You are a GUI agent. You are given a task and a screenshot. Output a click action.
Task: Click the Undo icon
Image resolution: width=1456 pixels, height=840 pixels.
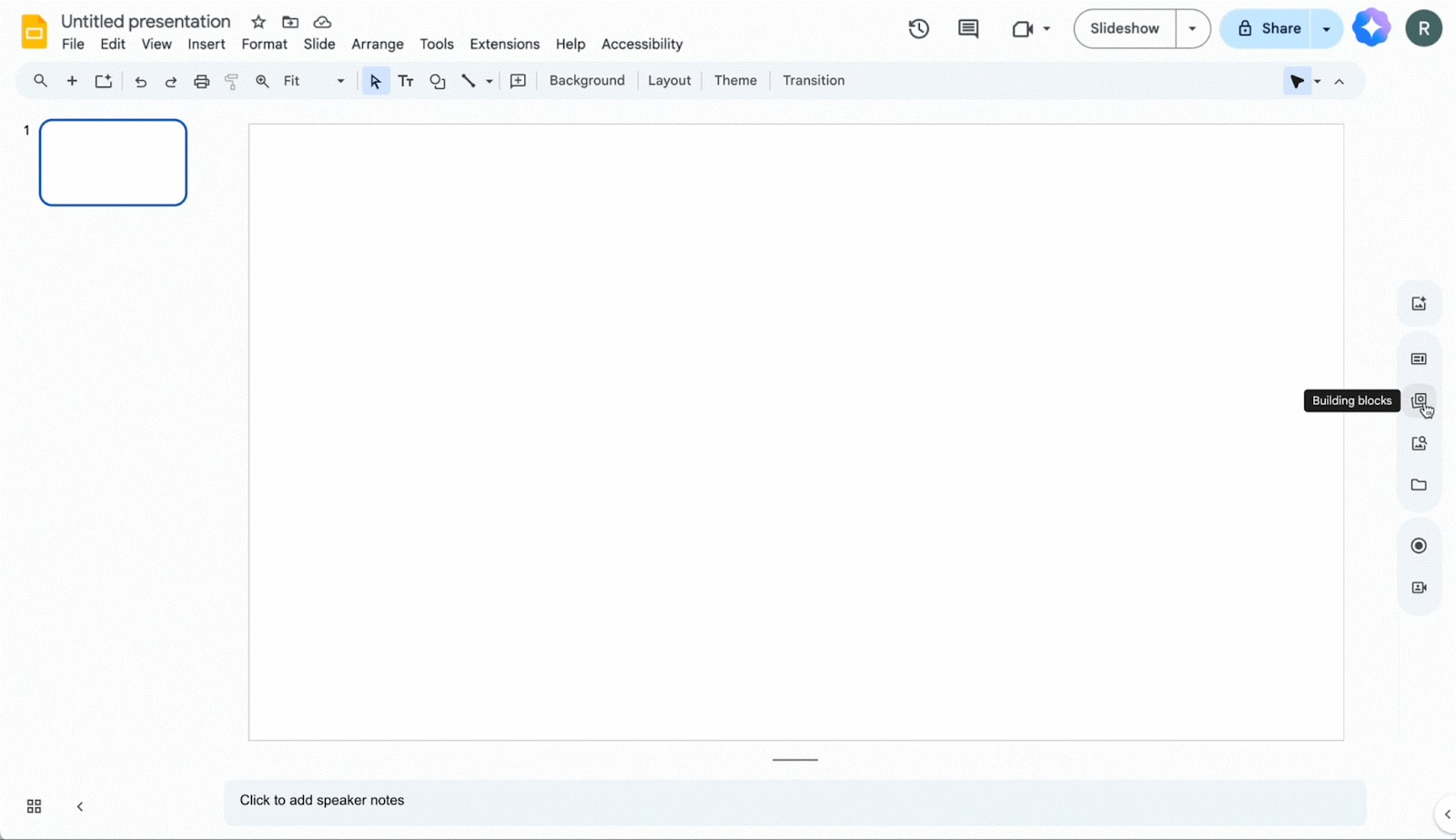point(140,81)
